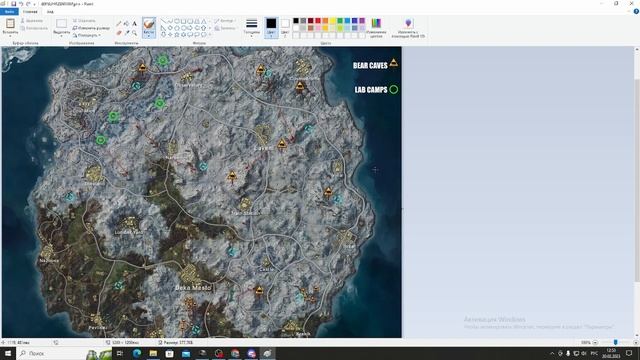Click the Crop button
This screenshot has height=360, width=640.
click(x=84, y=20)
